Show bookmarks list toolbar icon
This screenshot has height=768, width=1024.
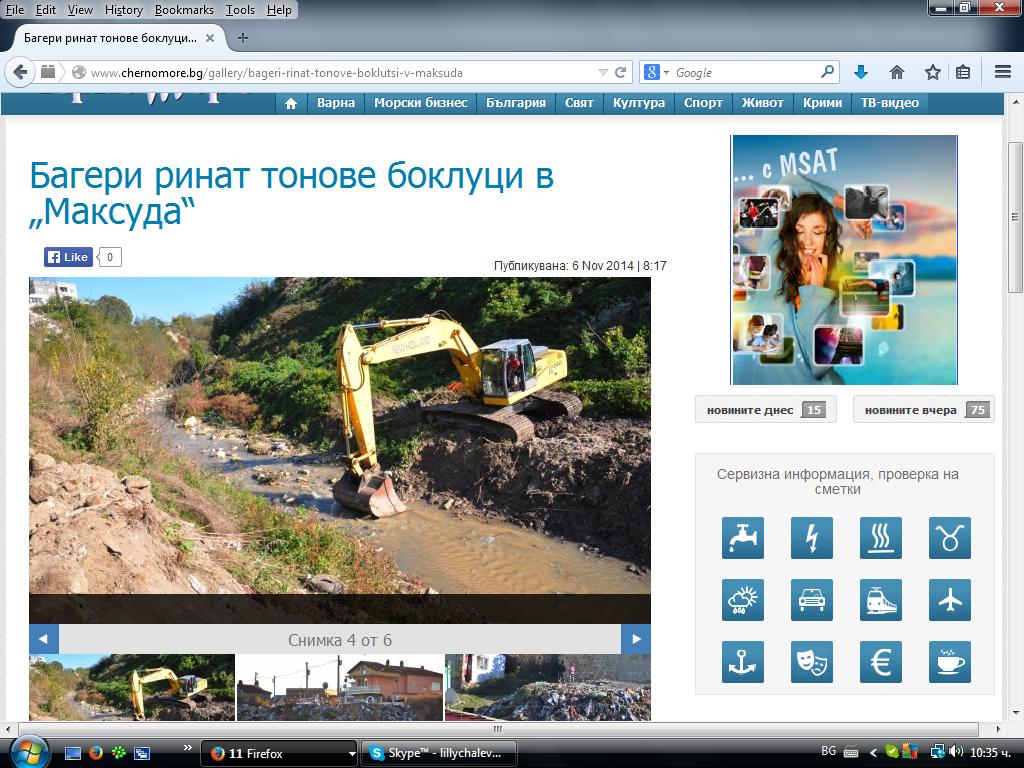click(963, 72)
